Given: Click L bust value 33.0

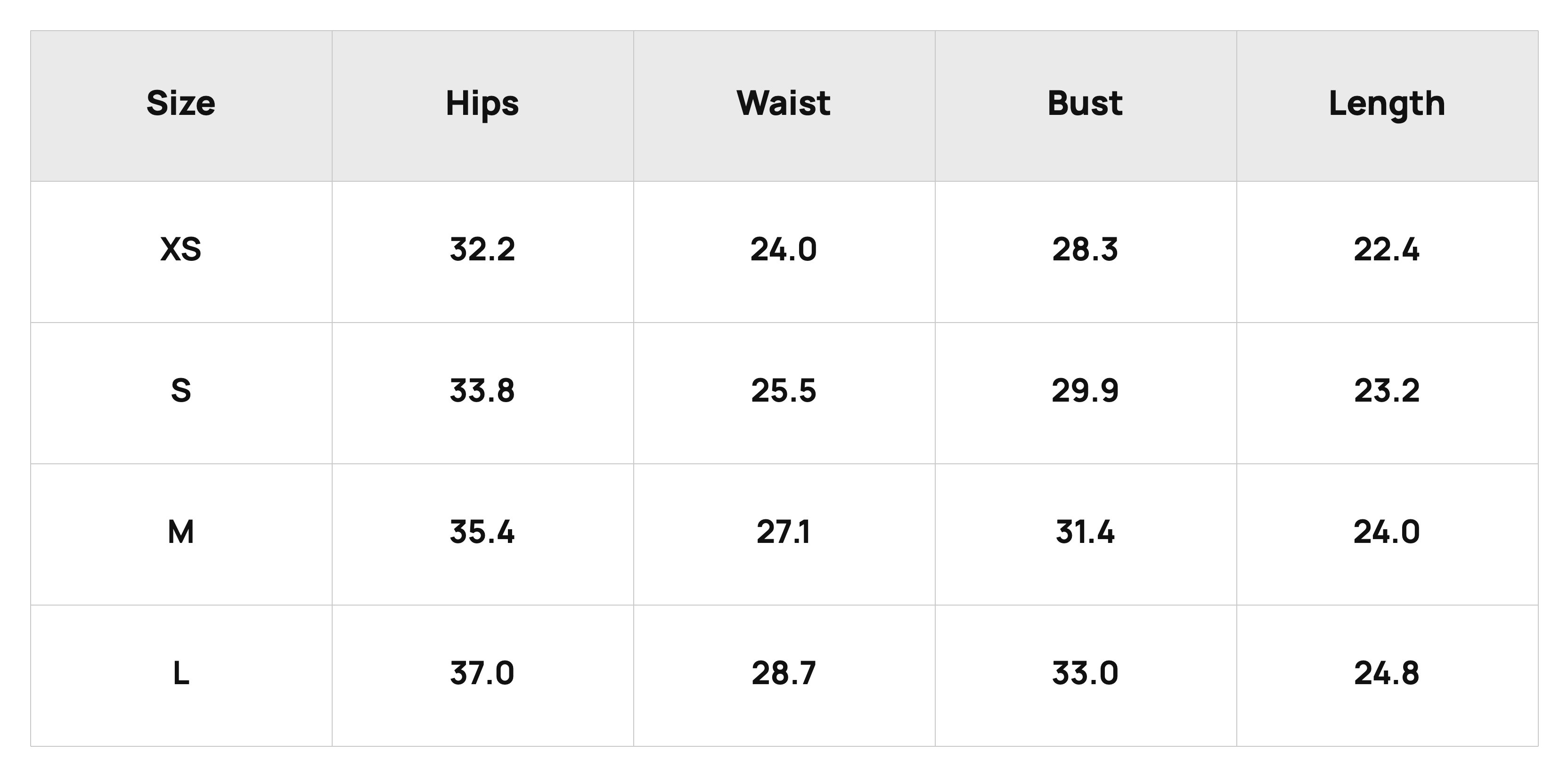Looking at the screenshot, I should 1085,674.
